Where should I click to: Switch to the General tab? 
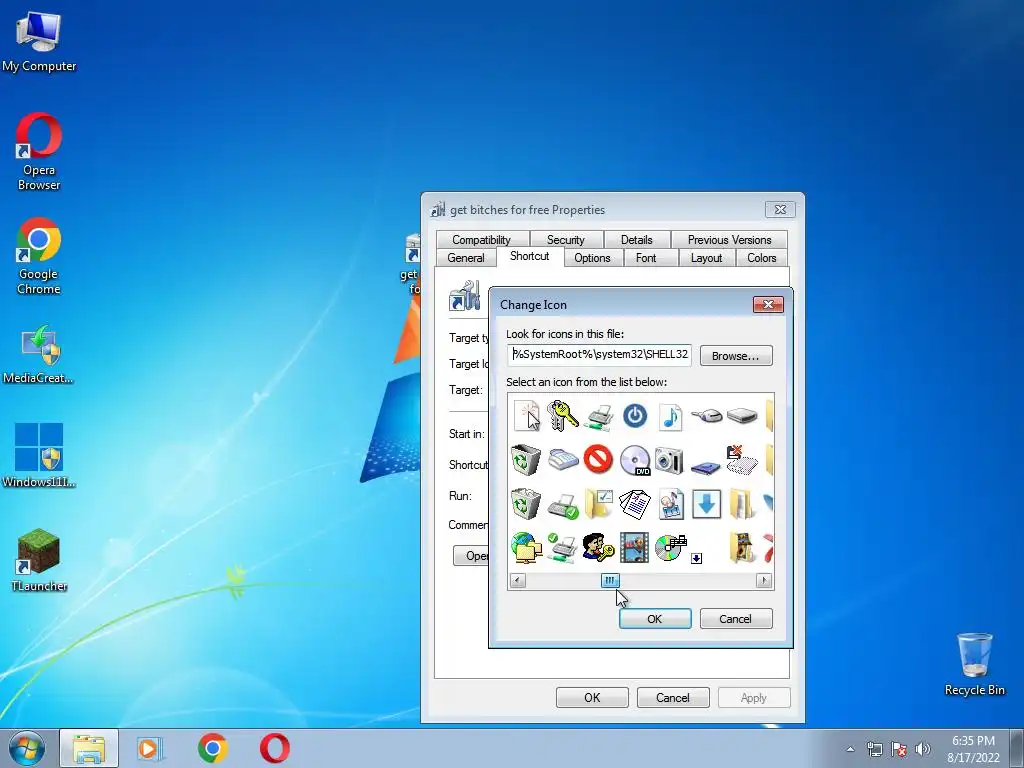click(466, 258)
